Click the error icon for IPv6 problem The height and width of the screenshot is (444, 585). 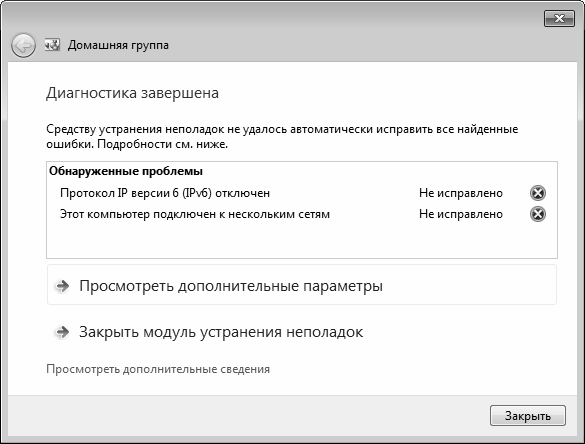point(538,193)
